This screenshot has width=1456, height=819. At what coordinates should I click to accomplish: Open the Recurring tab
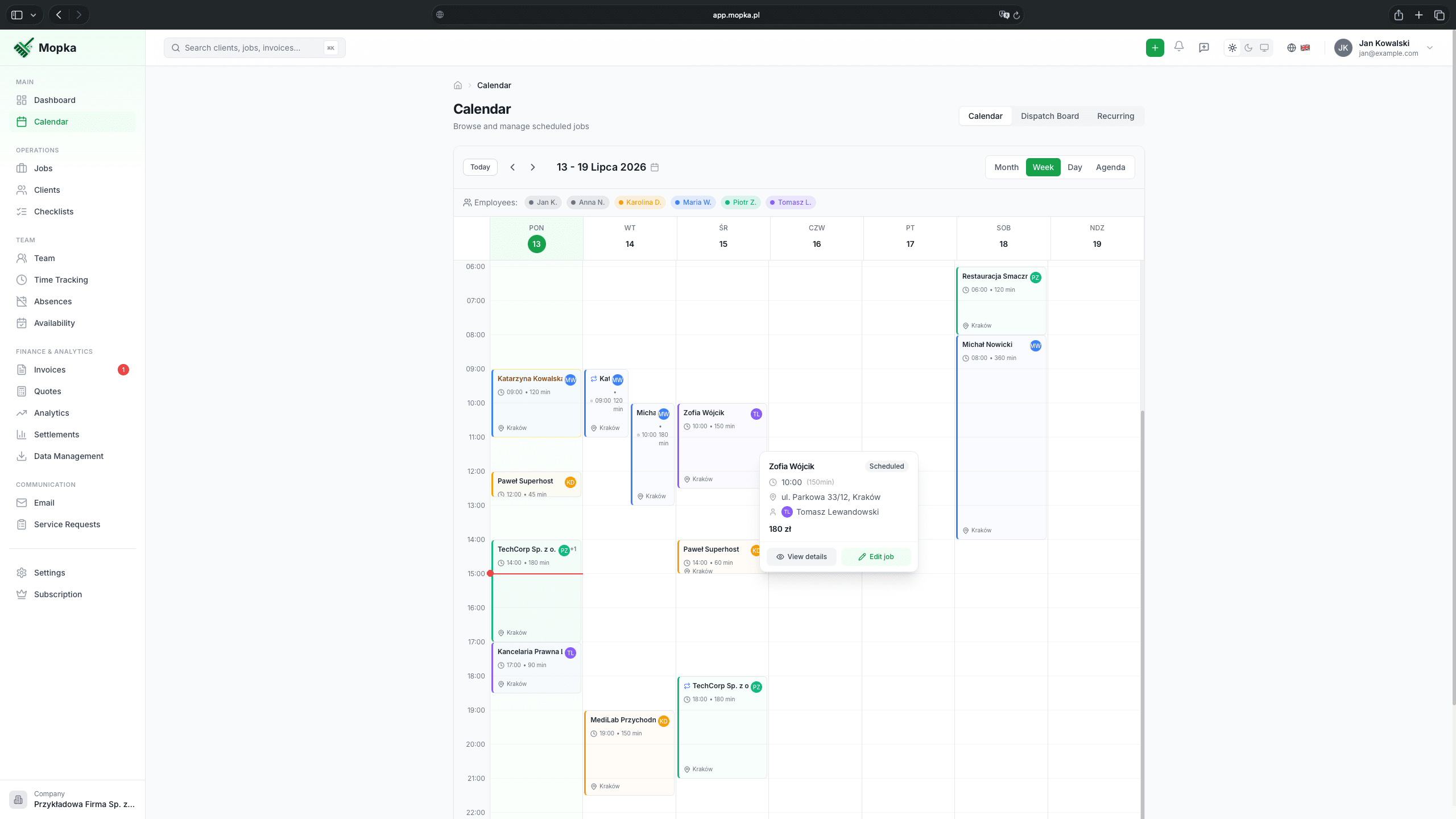click(1115, 116)
